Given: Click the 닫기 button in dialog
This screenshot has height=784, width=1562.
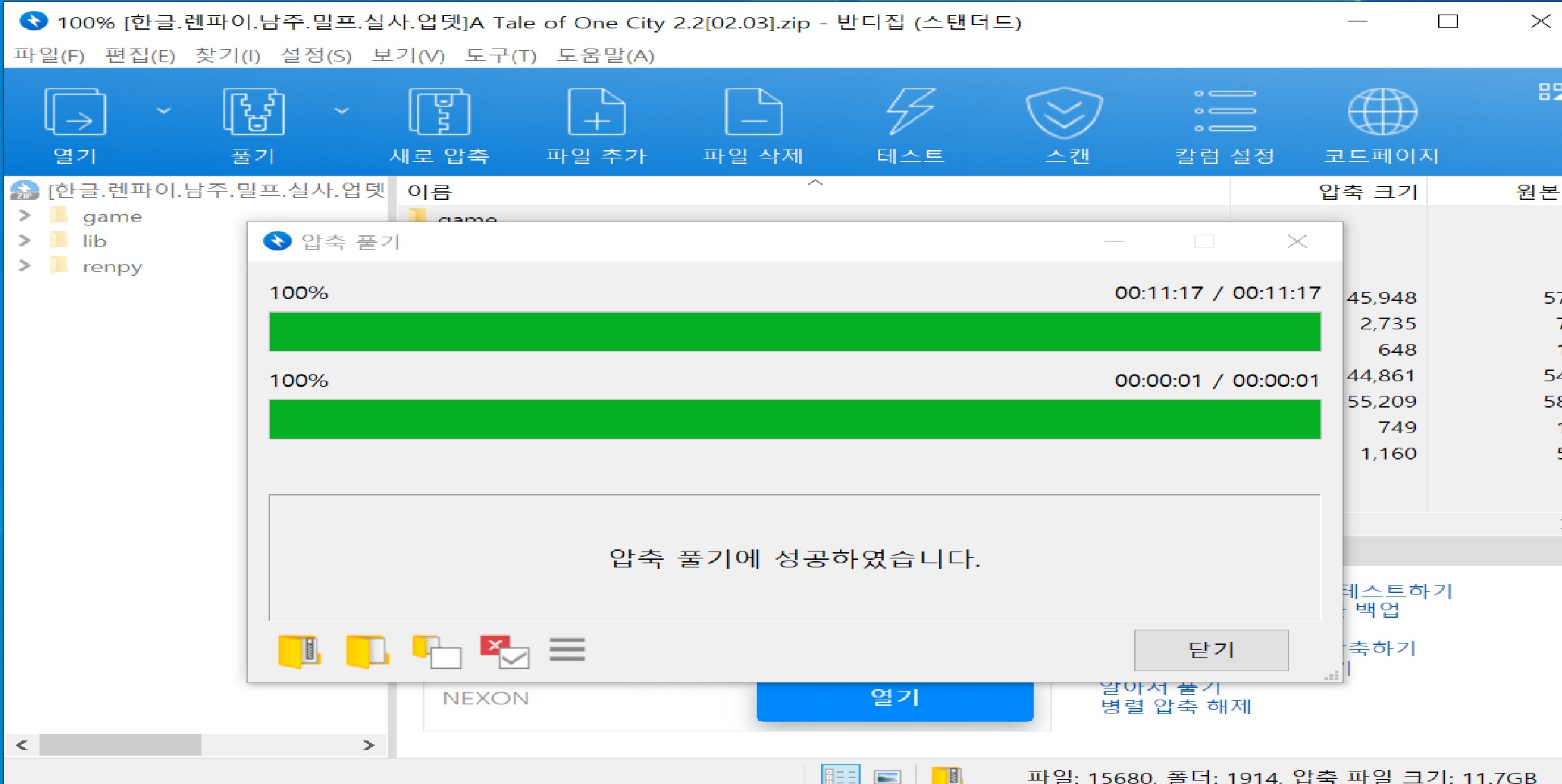Looking at the screenshot, I should coord(1211,650).
